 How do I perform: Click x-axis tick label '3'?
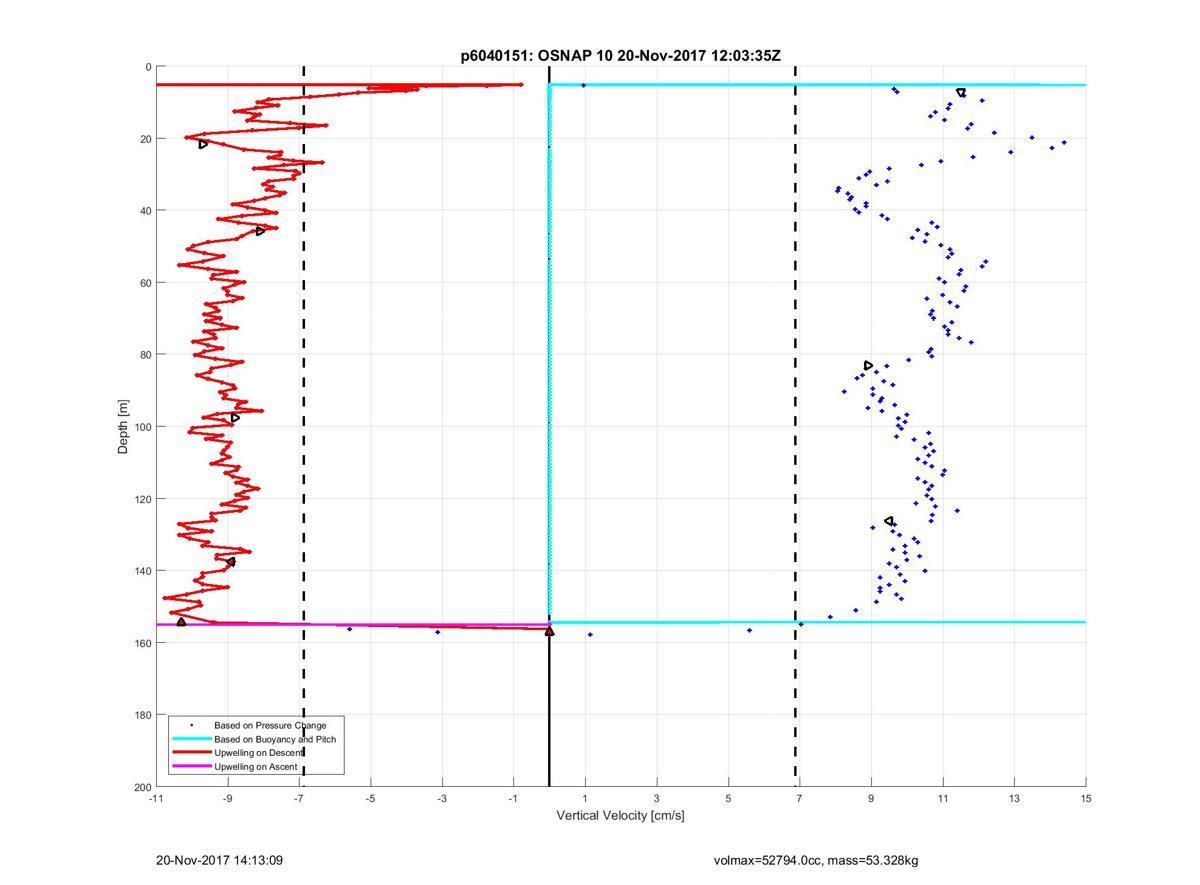[657, 798]
